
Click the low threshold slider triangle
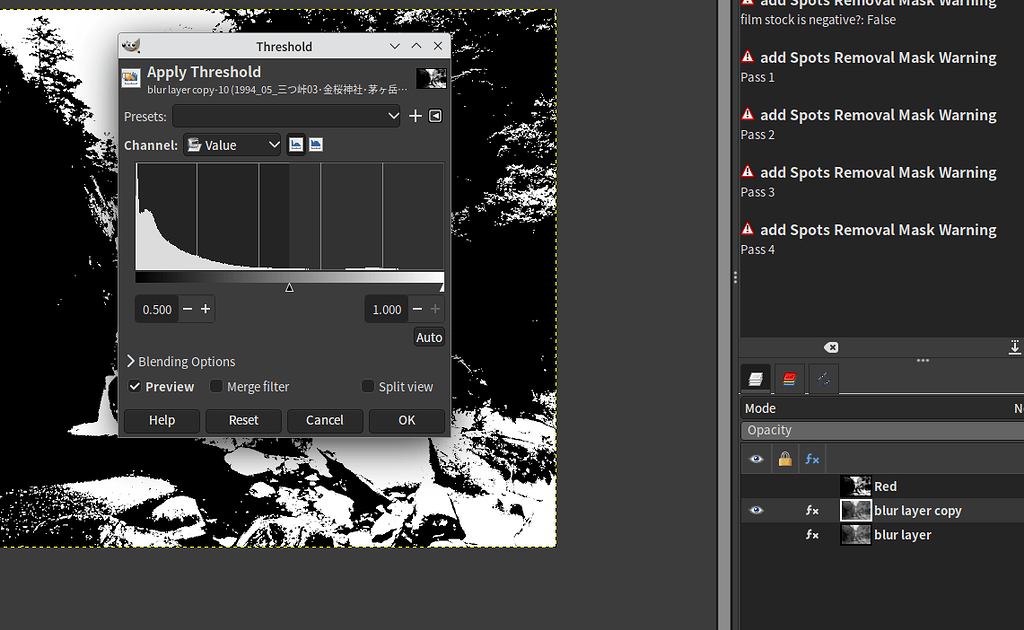[x=289, y=288]
